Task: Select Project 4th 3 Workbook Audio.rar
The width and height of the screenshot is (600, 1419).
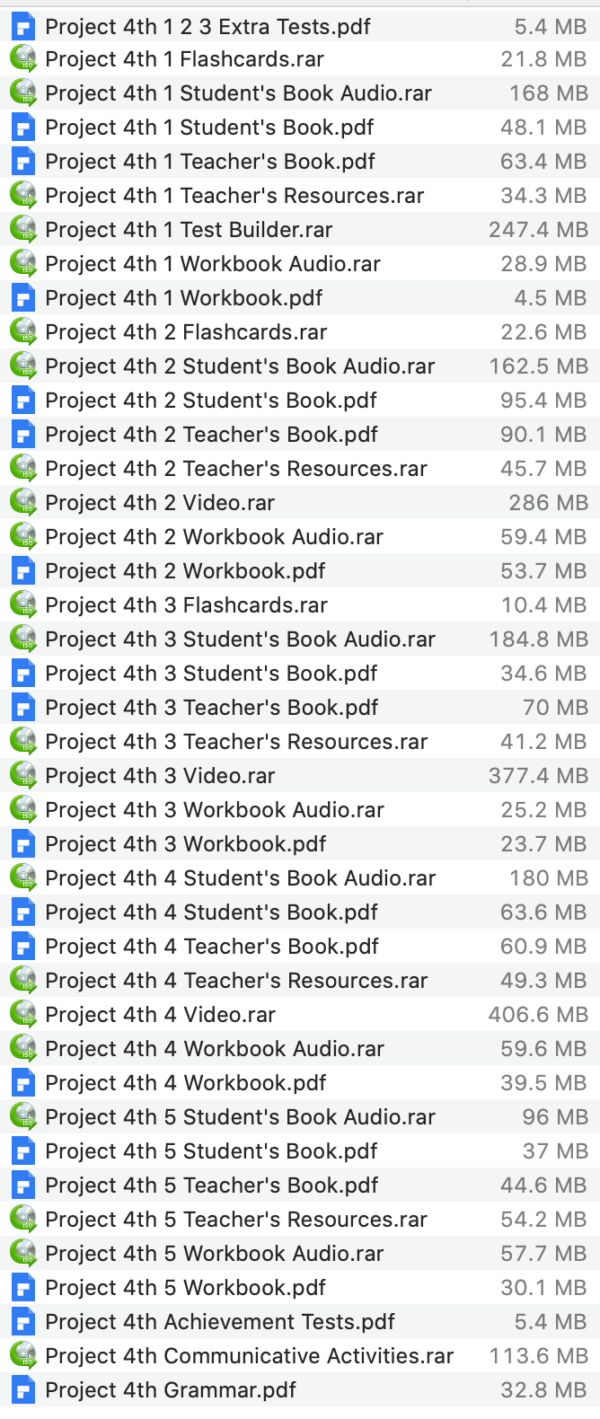Action: click(x=214, y=810)
